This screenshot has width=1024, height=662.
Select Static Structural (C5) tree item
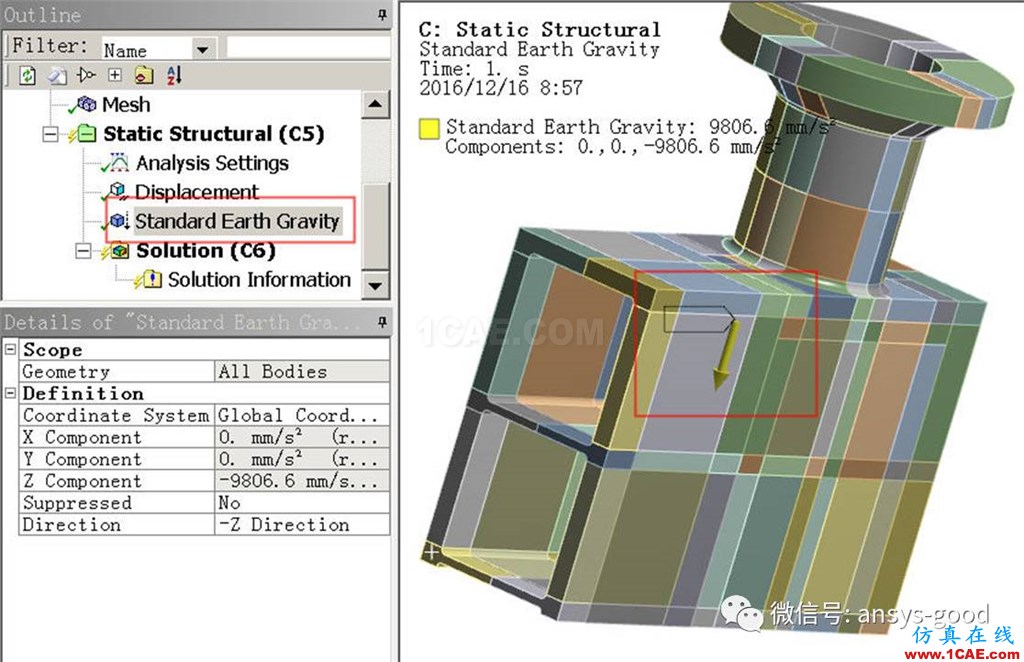(214, 134)
